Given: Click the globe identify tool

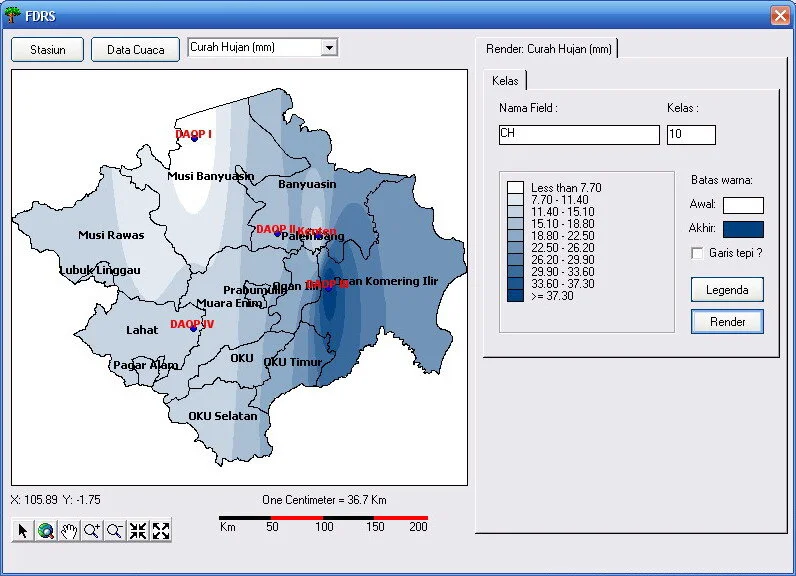Looking at the screenshot, I should (46, 531).
